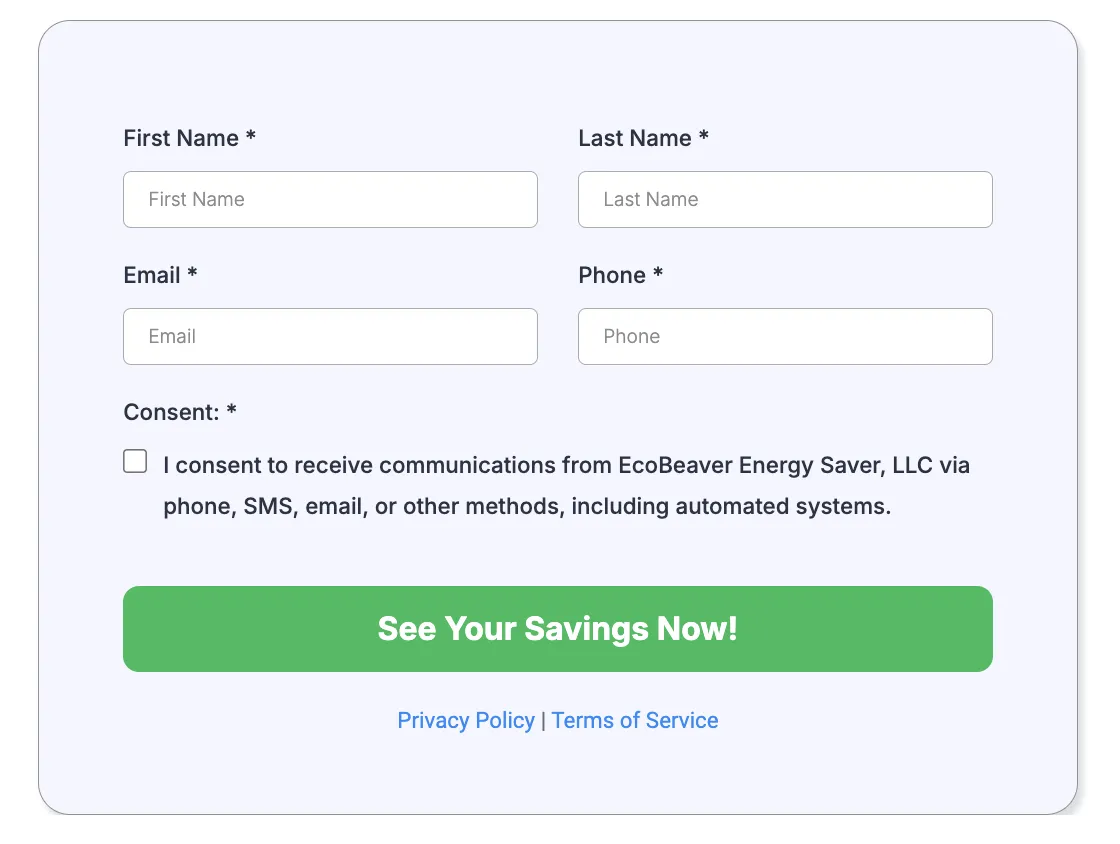Click into the Phone input field
The width and height of the screenshot is (1120, 844).
[x=785, y=336]
